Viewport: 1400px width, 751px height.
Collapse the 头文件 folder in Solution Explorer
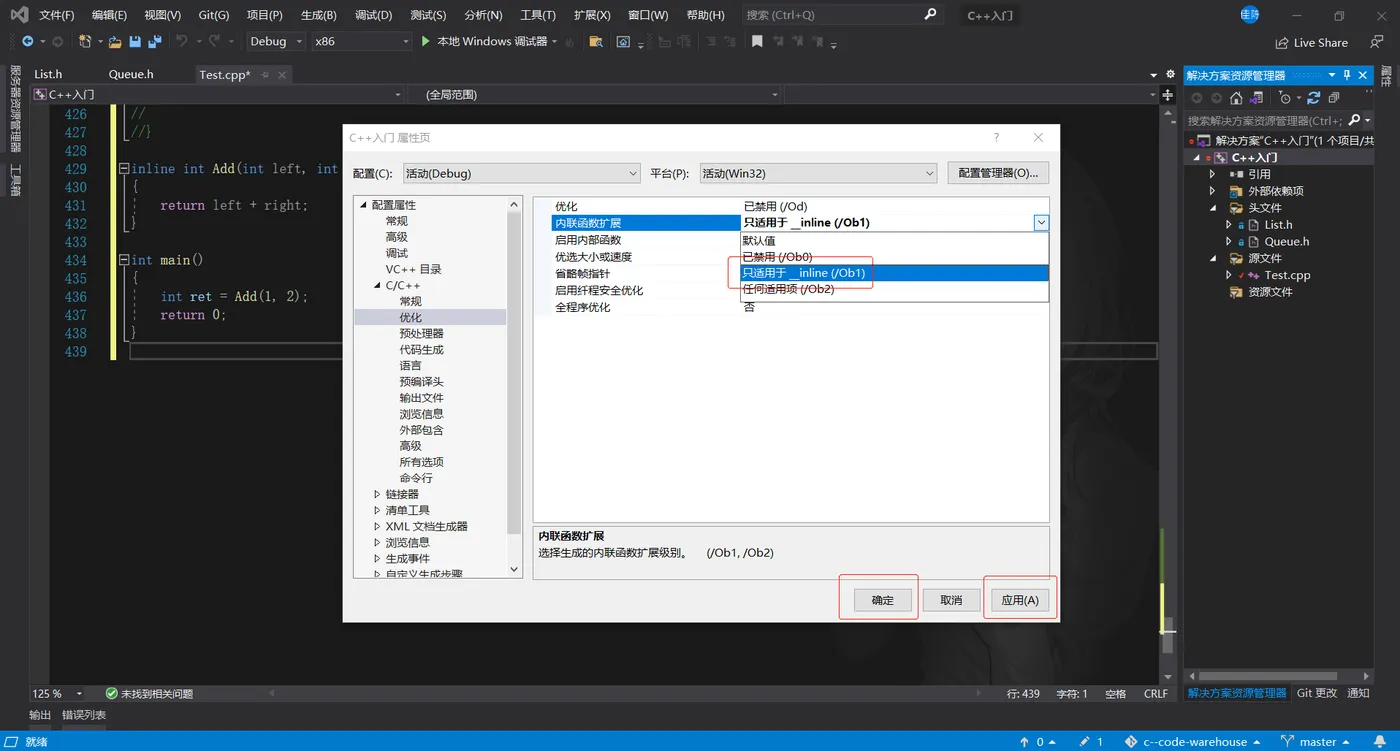[1213, 208]
